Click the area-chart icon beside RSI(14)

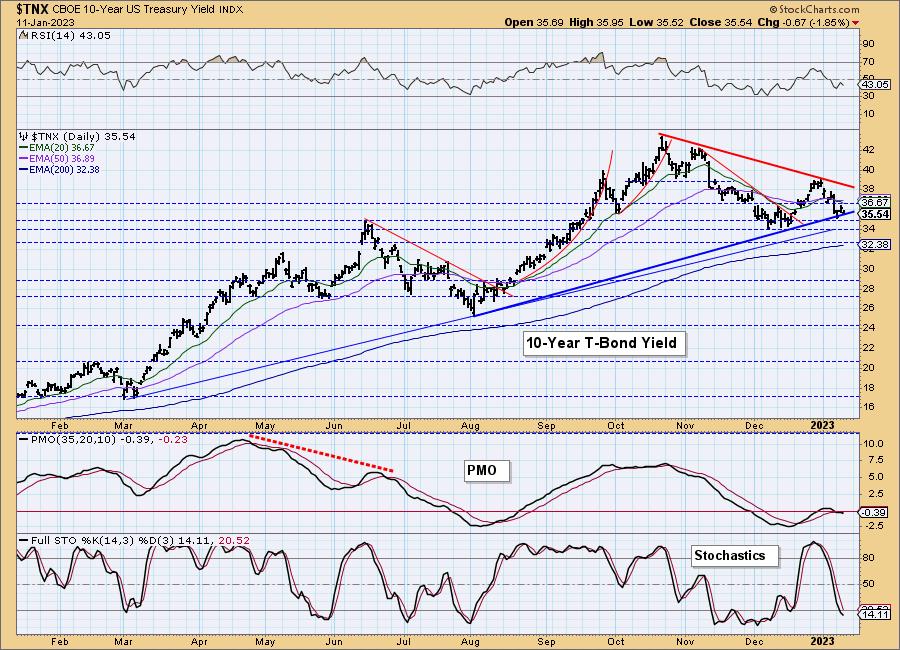23,36
